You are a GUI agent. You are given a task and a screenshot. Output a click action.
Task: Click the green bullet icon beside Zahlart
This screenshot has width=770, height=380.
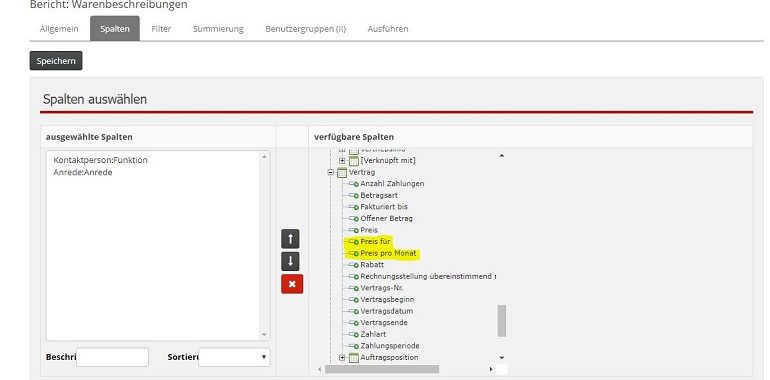point(356,335)
